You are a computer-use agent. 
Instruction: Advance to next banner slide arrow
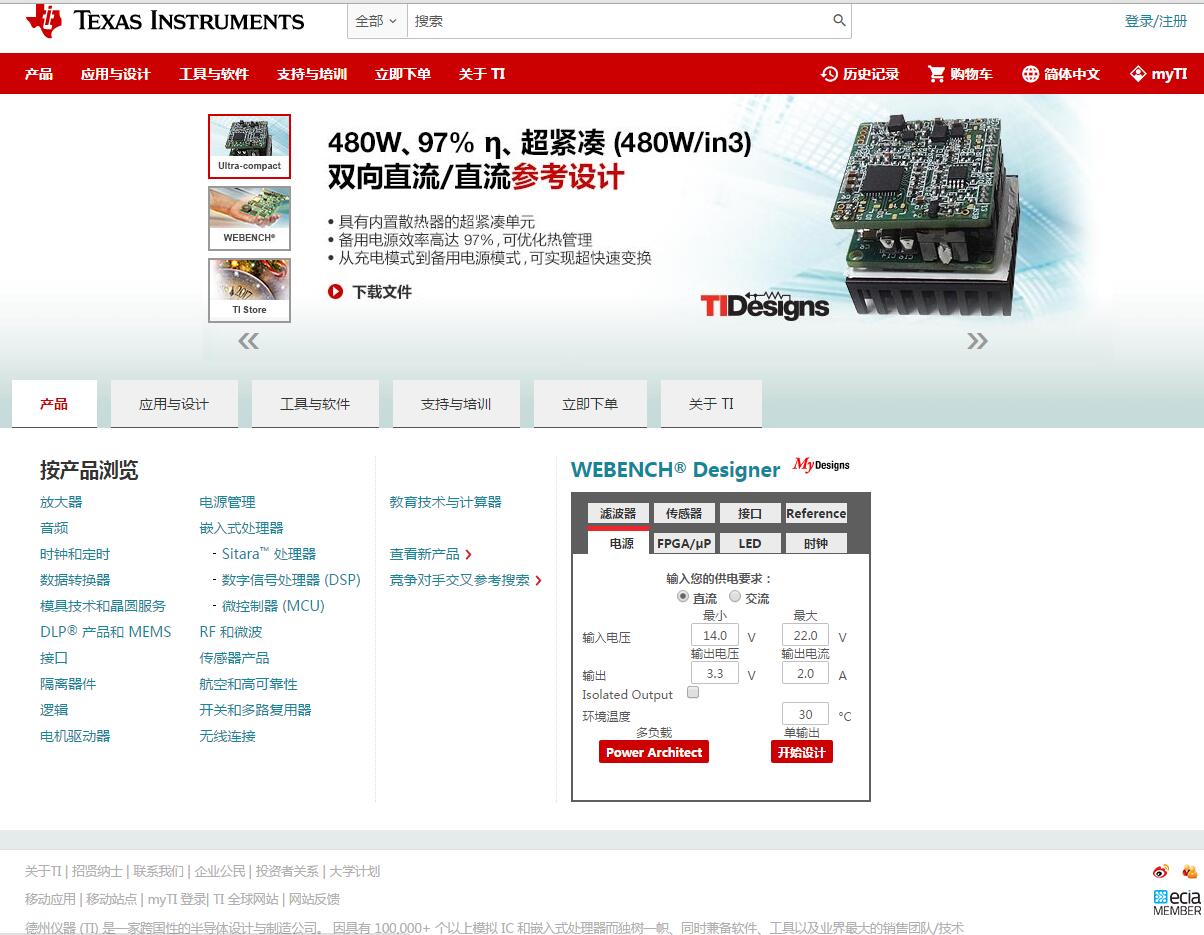pyautogui.click(x=977, y=341)
